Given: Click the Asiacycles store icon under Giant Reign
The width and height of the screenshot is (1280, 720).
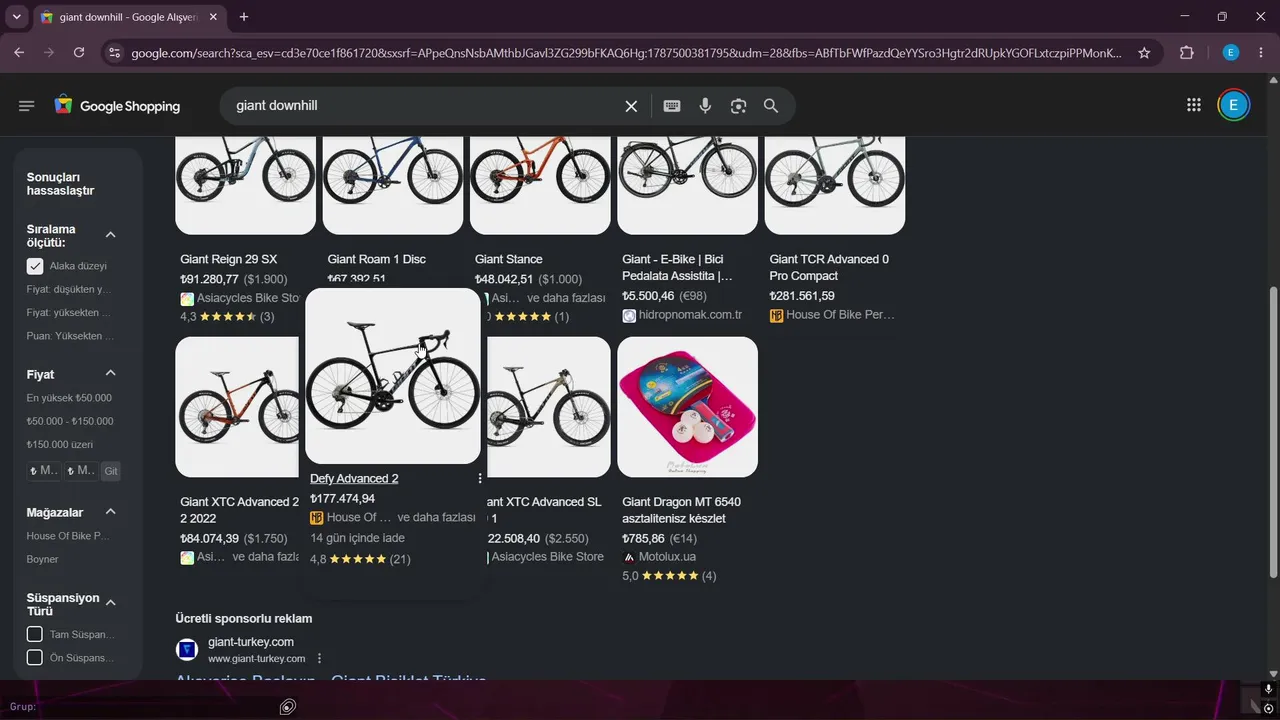Looking at the screenshot, I should [x=187, y=298].
